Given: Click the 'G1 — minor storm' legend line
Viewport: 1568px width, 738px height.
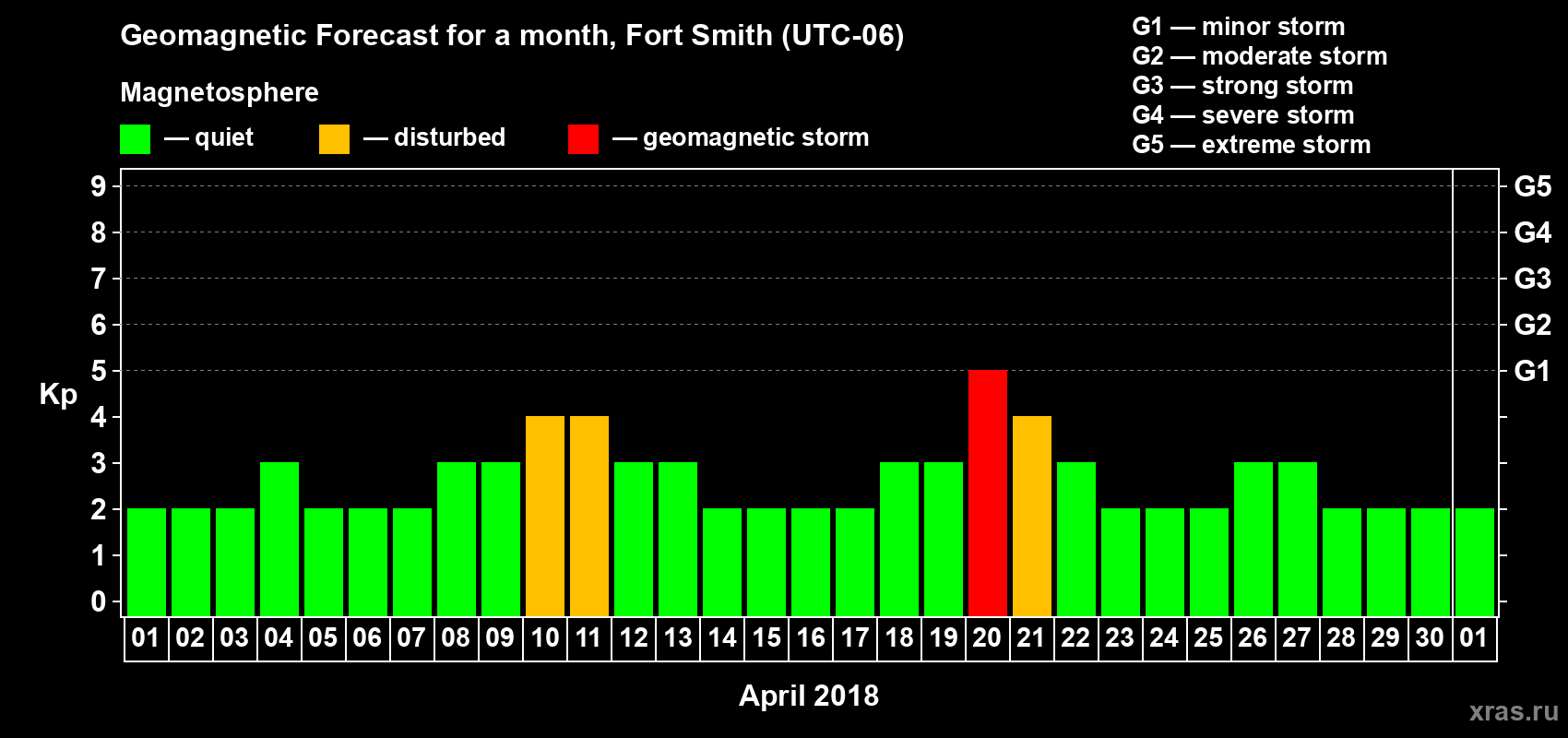Looking at the screenshot, I should click(1239, 27).
